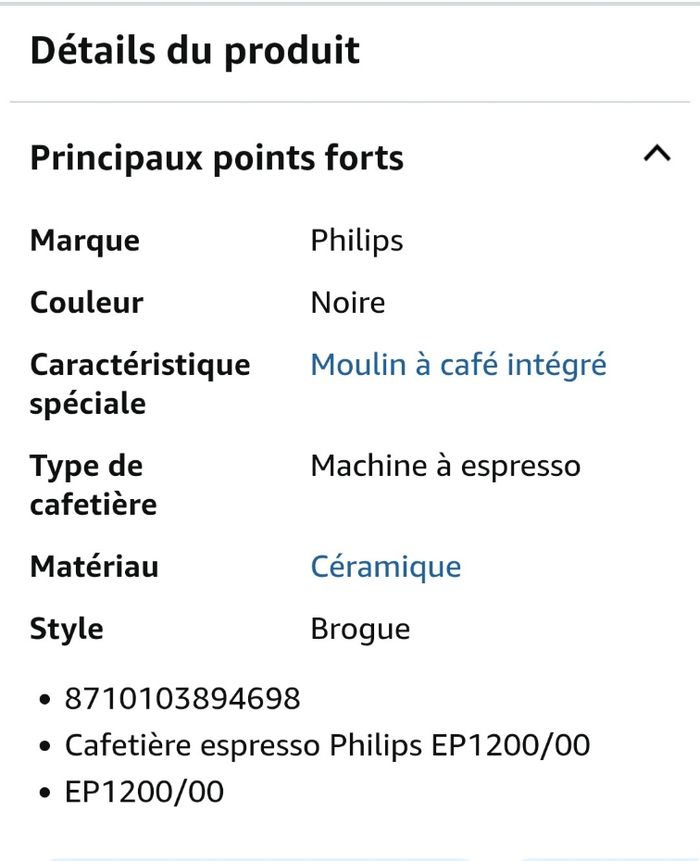Viewport: 700px width, 861px height.
Task: Select Machine à espresso value
Action: pos(446,465)
